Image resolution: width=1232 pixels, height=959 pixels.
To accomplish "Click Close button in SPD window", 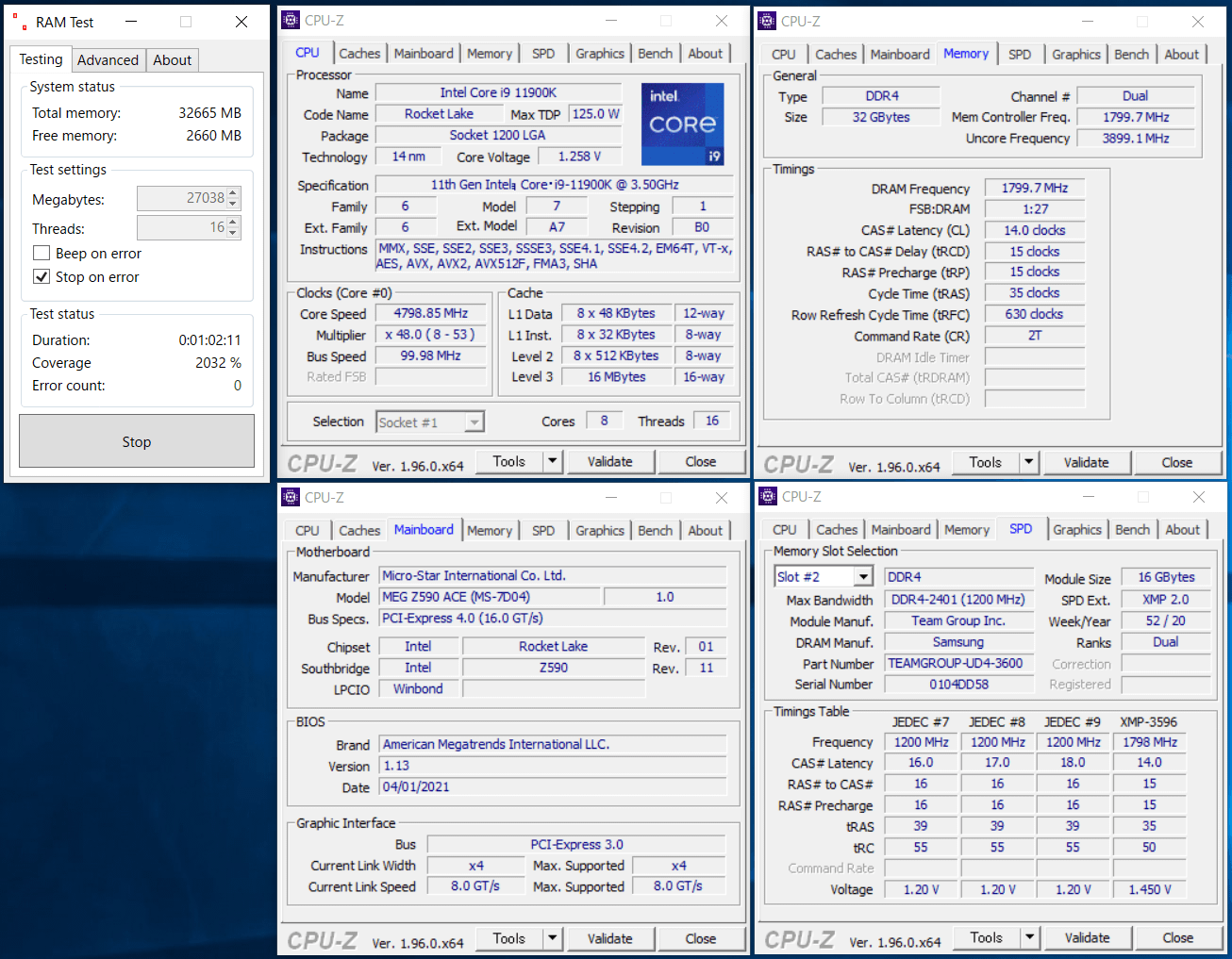I will coord(1178,937).
